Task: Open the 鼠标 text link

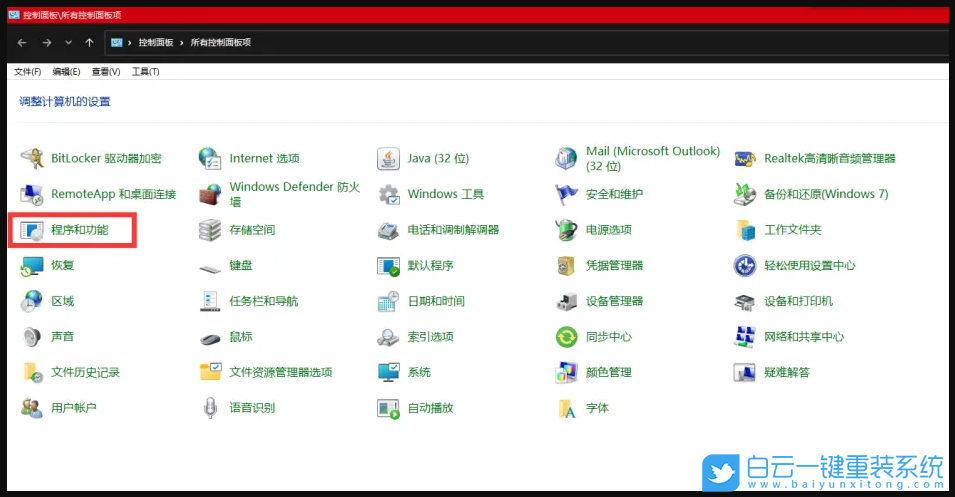Action: (241, 337)
